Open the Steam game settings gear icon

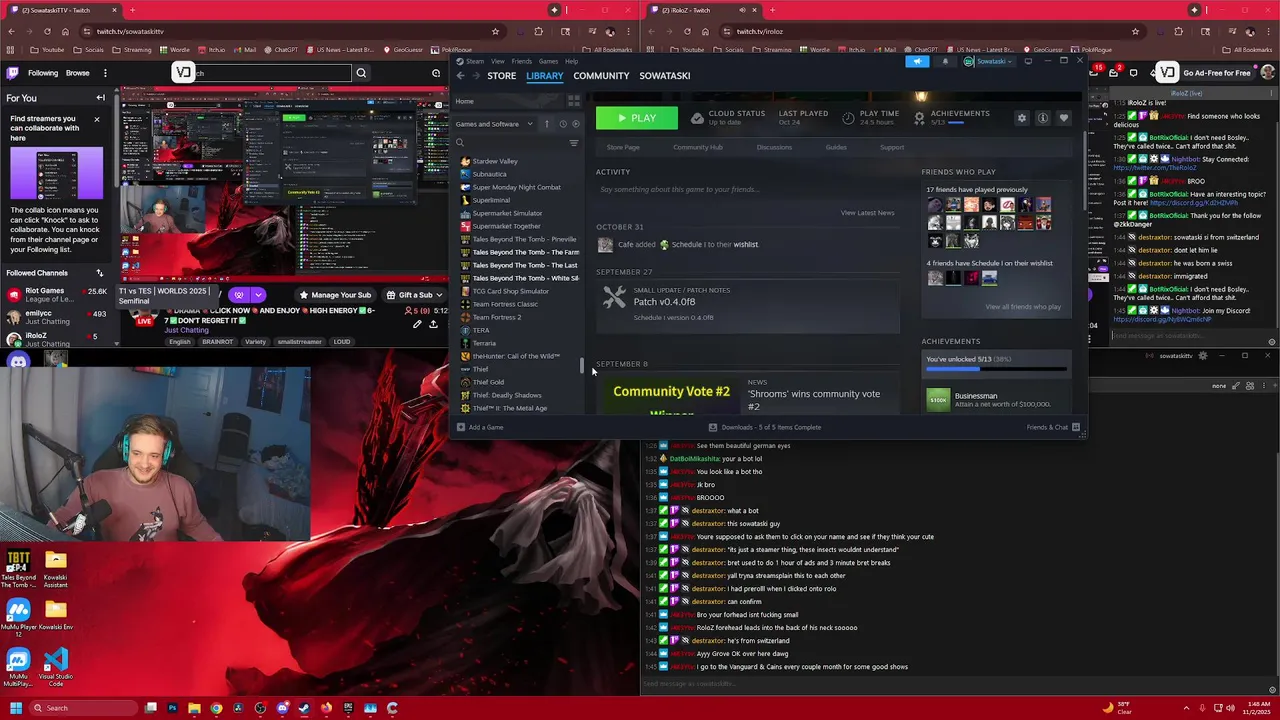pos(1021,118)
